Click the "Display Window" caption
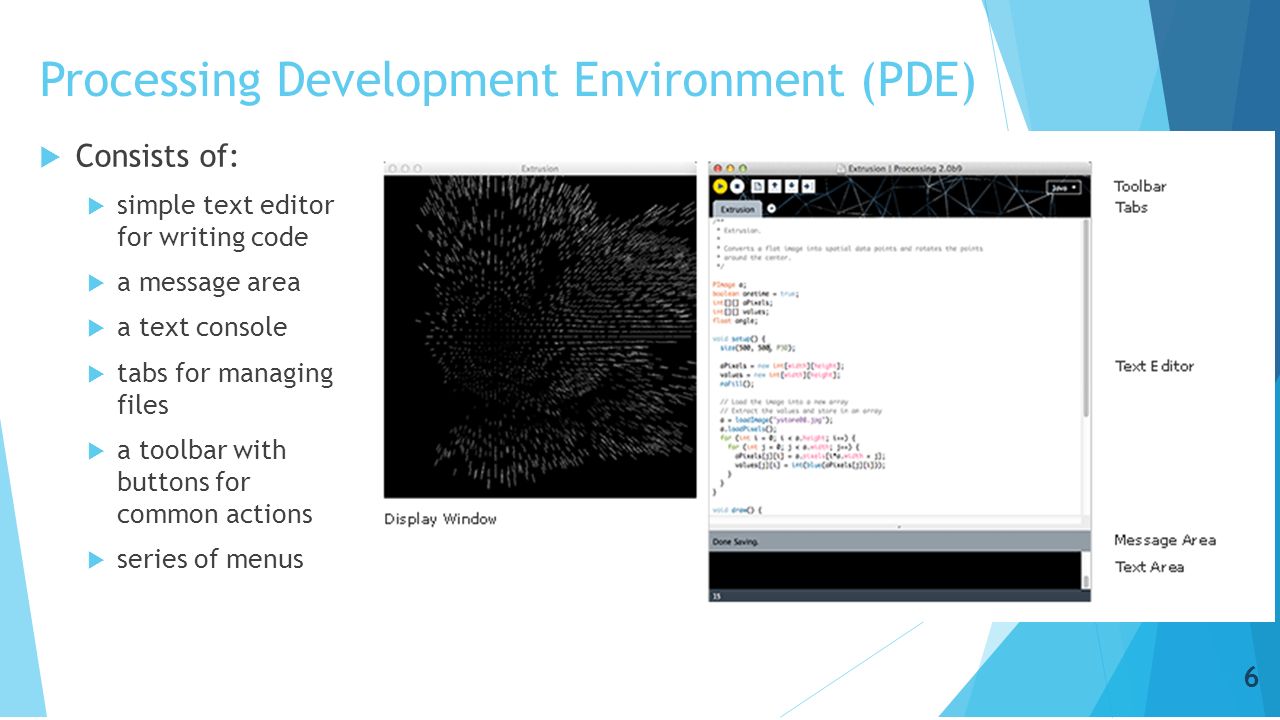The height and width of the screenshot is (720, 1280). pos(441,519)
